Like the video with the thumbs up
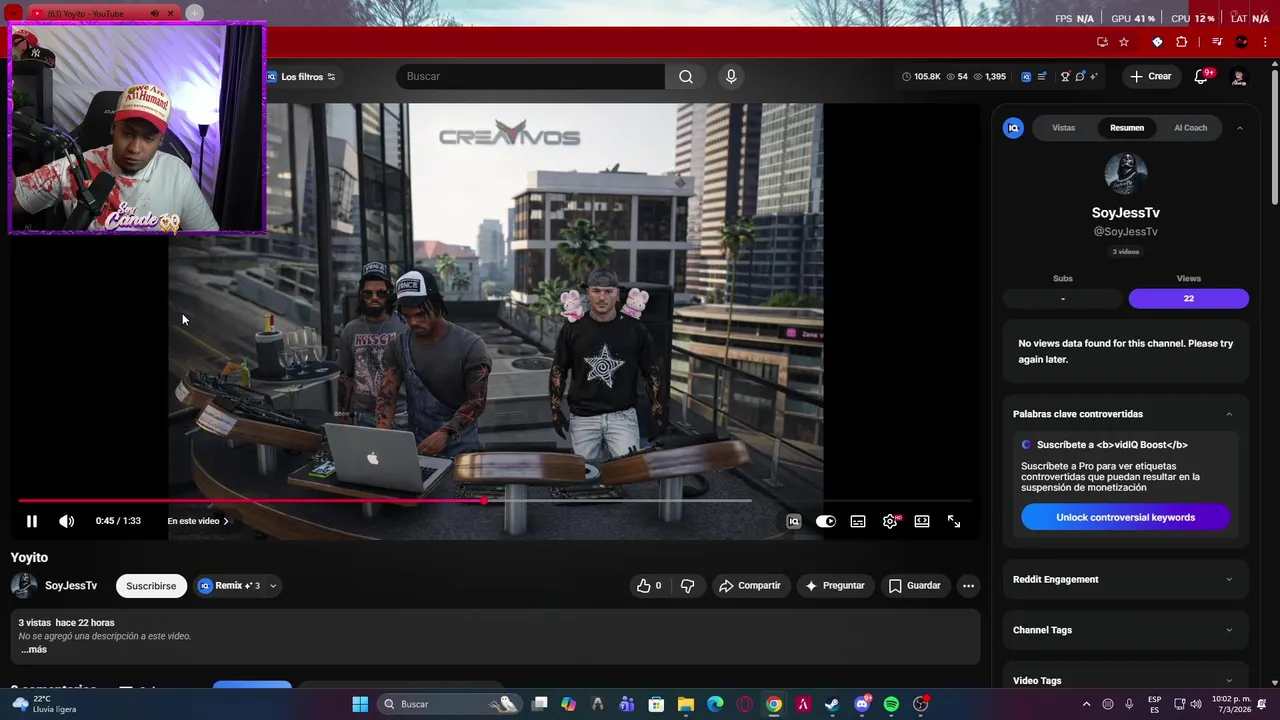The image size is (1280, 720). point(649,585)
